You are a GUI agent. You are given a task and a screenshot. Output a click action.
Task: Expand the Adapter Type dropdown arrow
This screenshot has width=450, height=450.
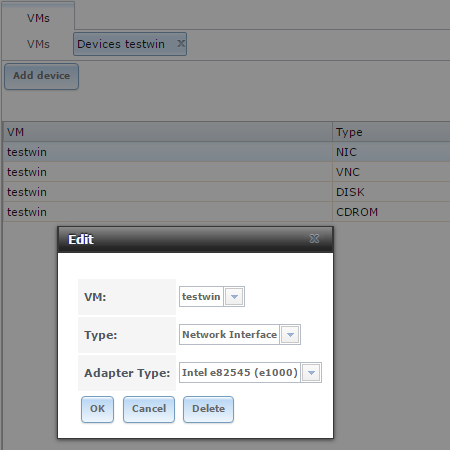tap(311, 372)
